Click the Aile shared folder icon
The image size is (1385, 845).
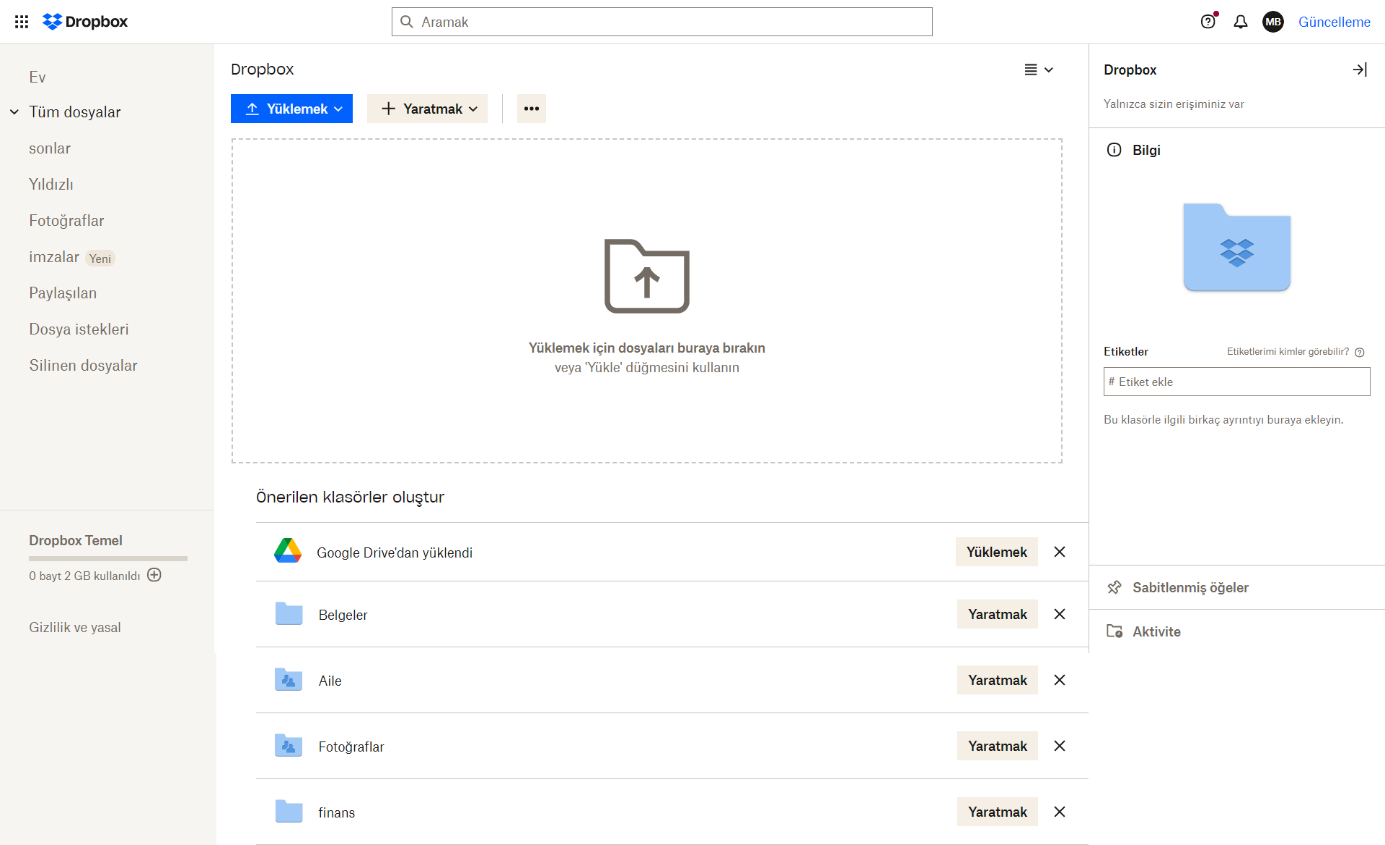click(289, 680)
